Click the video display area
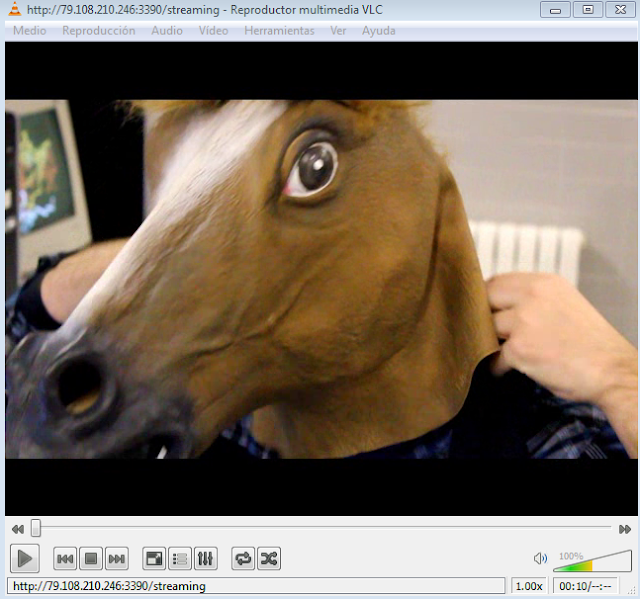Viewport: 640px width, 599px height. click(x=321, y=279)
